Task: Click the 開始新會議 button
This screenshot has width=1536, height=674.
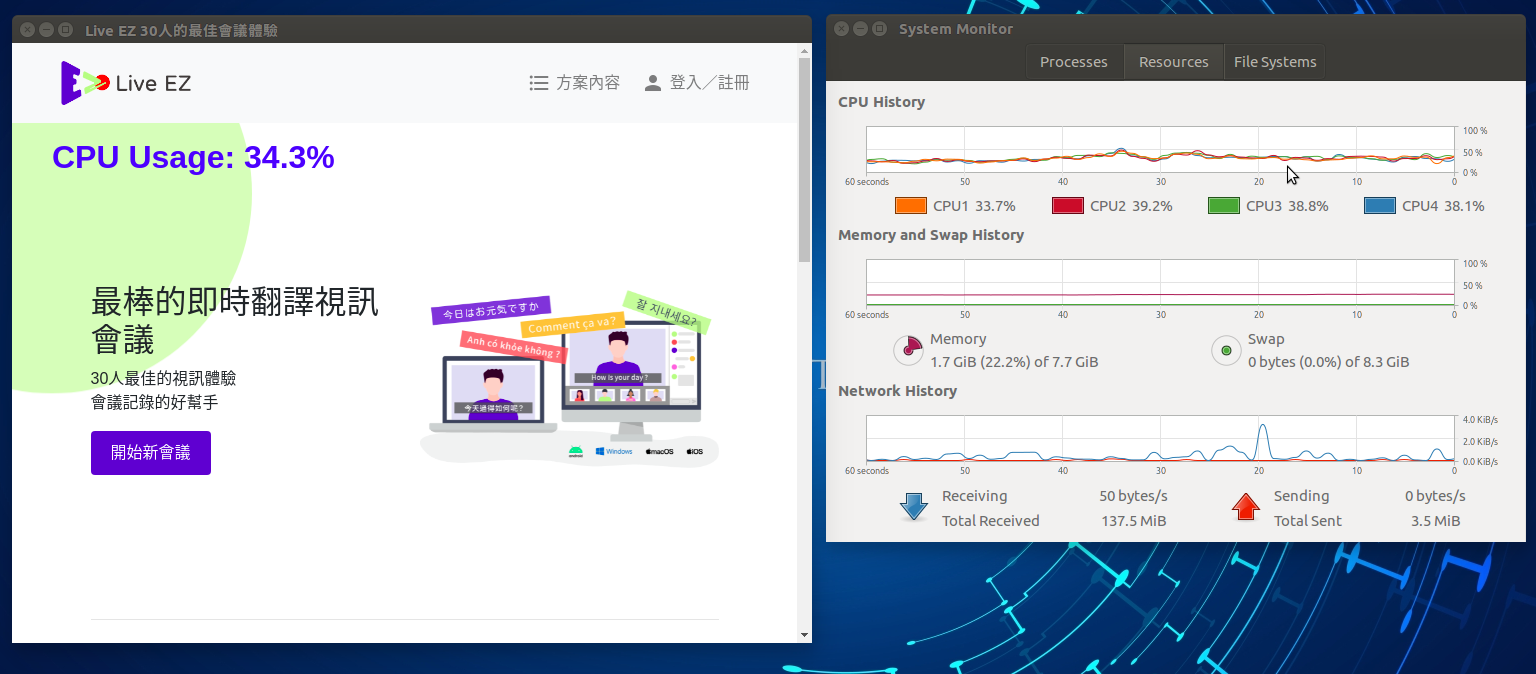Action: coord(151,453)
